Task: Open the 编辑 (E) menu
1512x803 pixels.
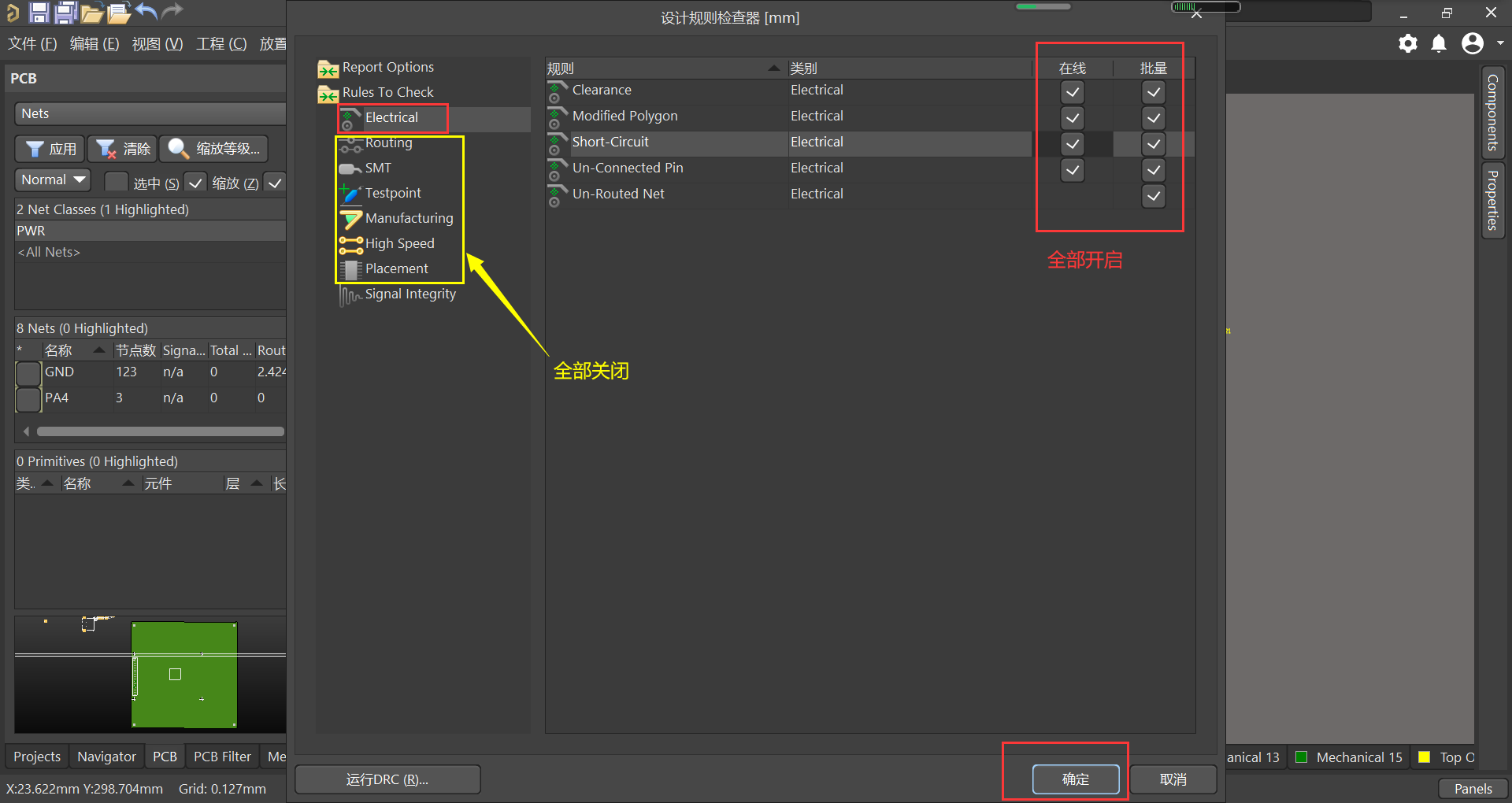Action: [94, 44]
